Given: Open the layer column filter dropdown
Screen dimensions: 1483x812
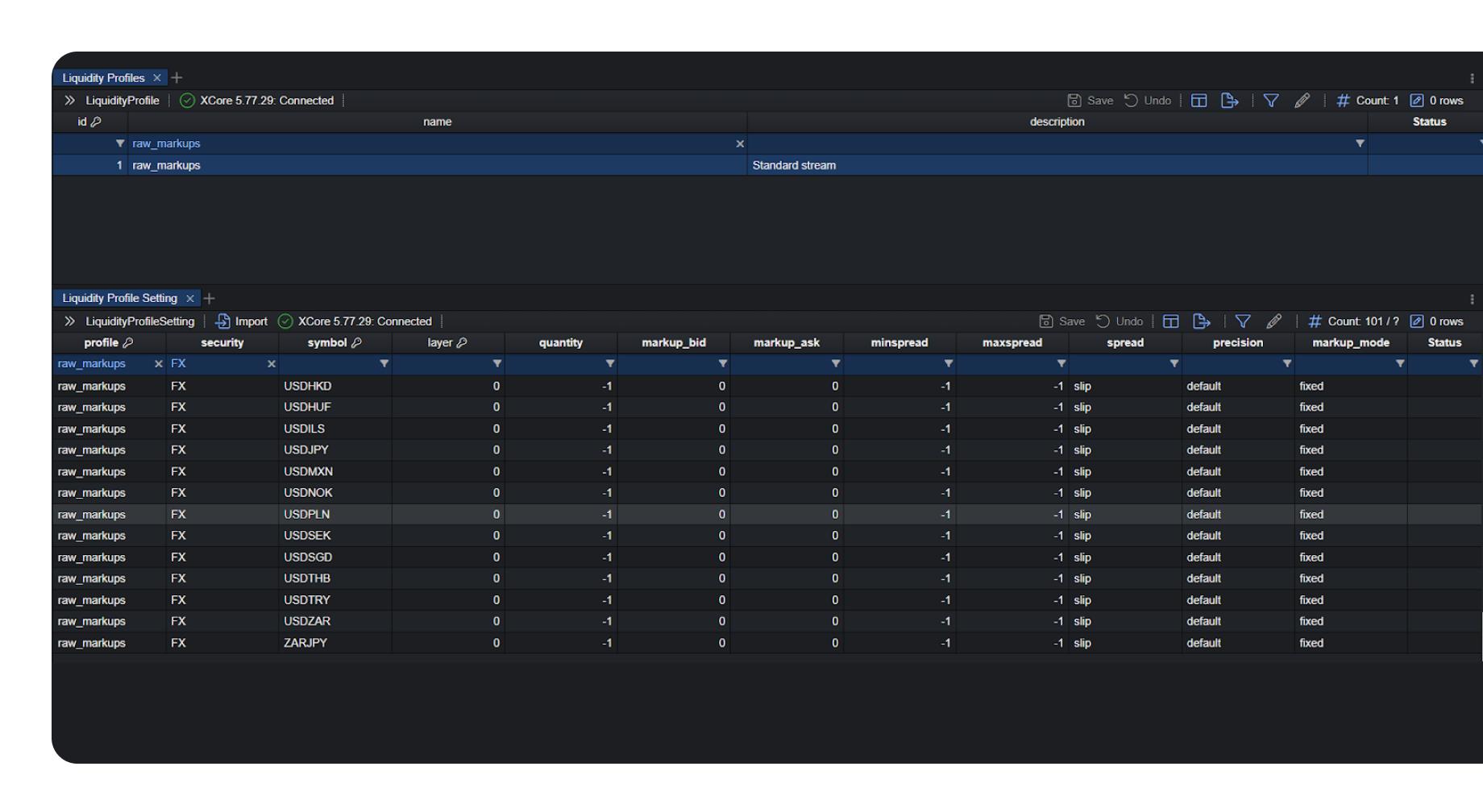Looking at the screenshot, I should (x=497, y=364).
